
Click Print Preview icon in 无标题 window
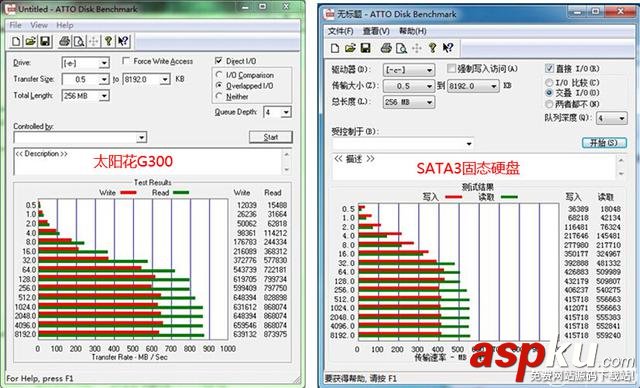coord(401,48)
